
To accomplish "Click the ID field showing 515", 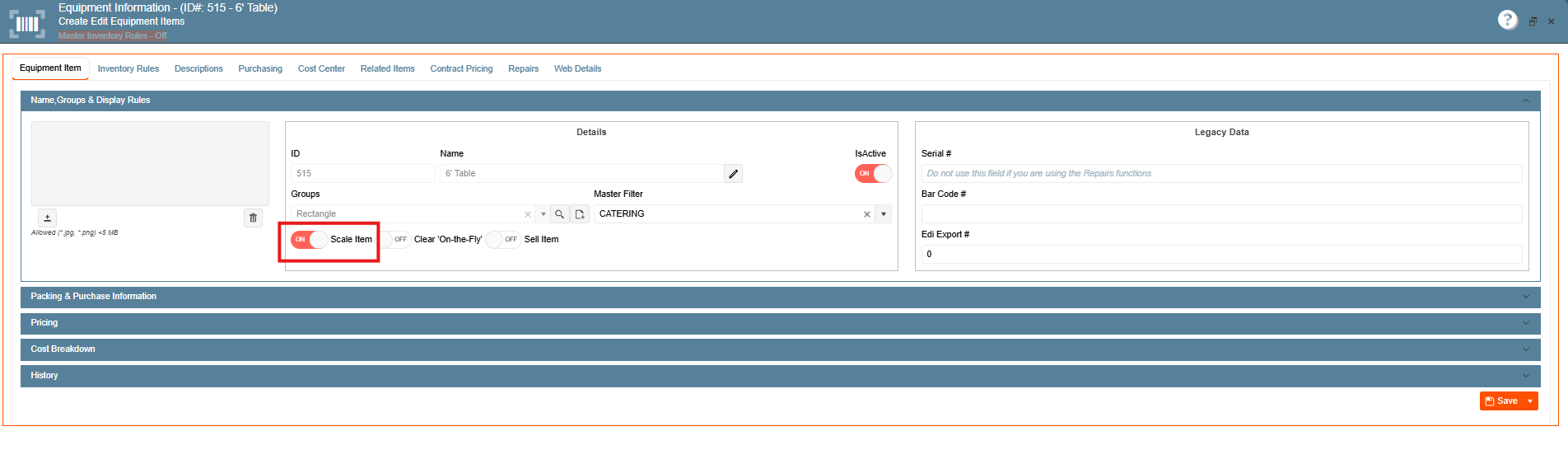I will click(x=362, y=173).
